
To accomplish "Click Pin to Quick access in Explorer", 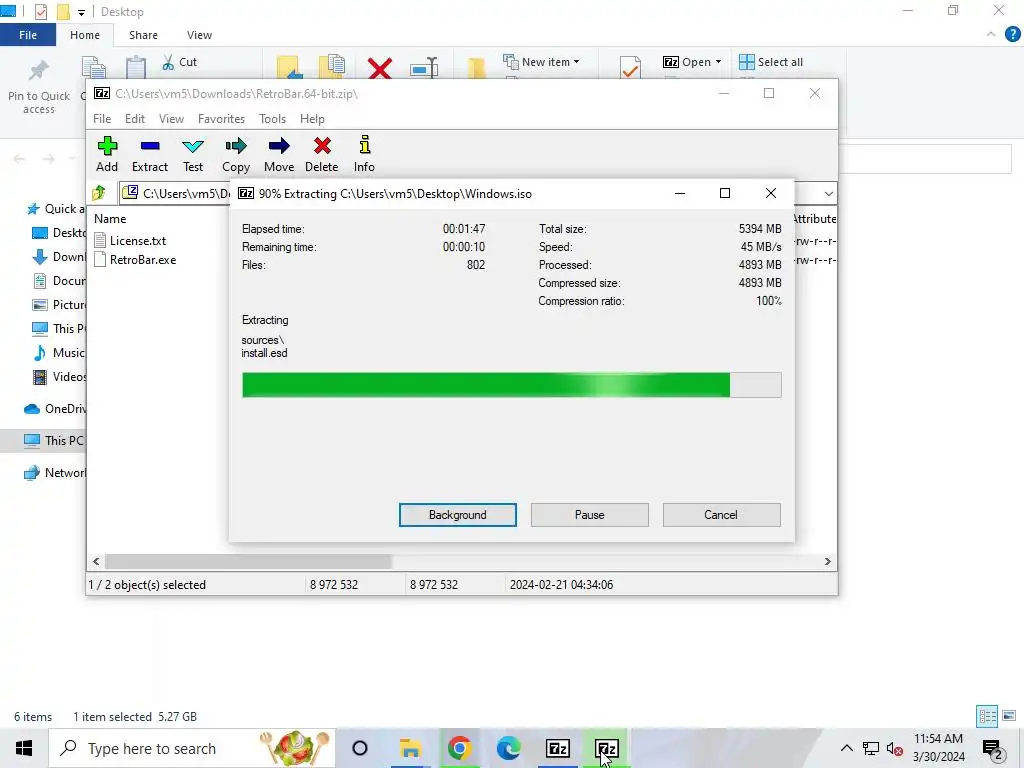I will coord(39,87).
